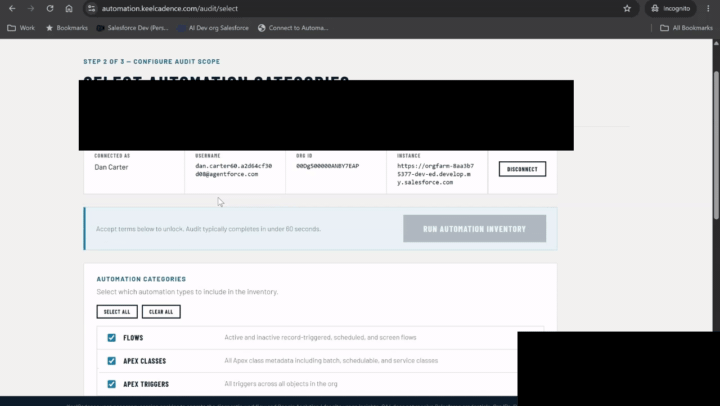Image resolution: width=720 pixels, height=406 pixels.
Task: Click the instance URL 'https://orgfarm...' text
Action: pyautogui.click(x=435, y=174)
